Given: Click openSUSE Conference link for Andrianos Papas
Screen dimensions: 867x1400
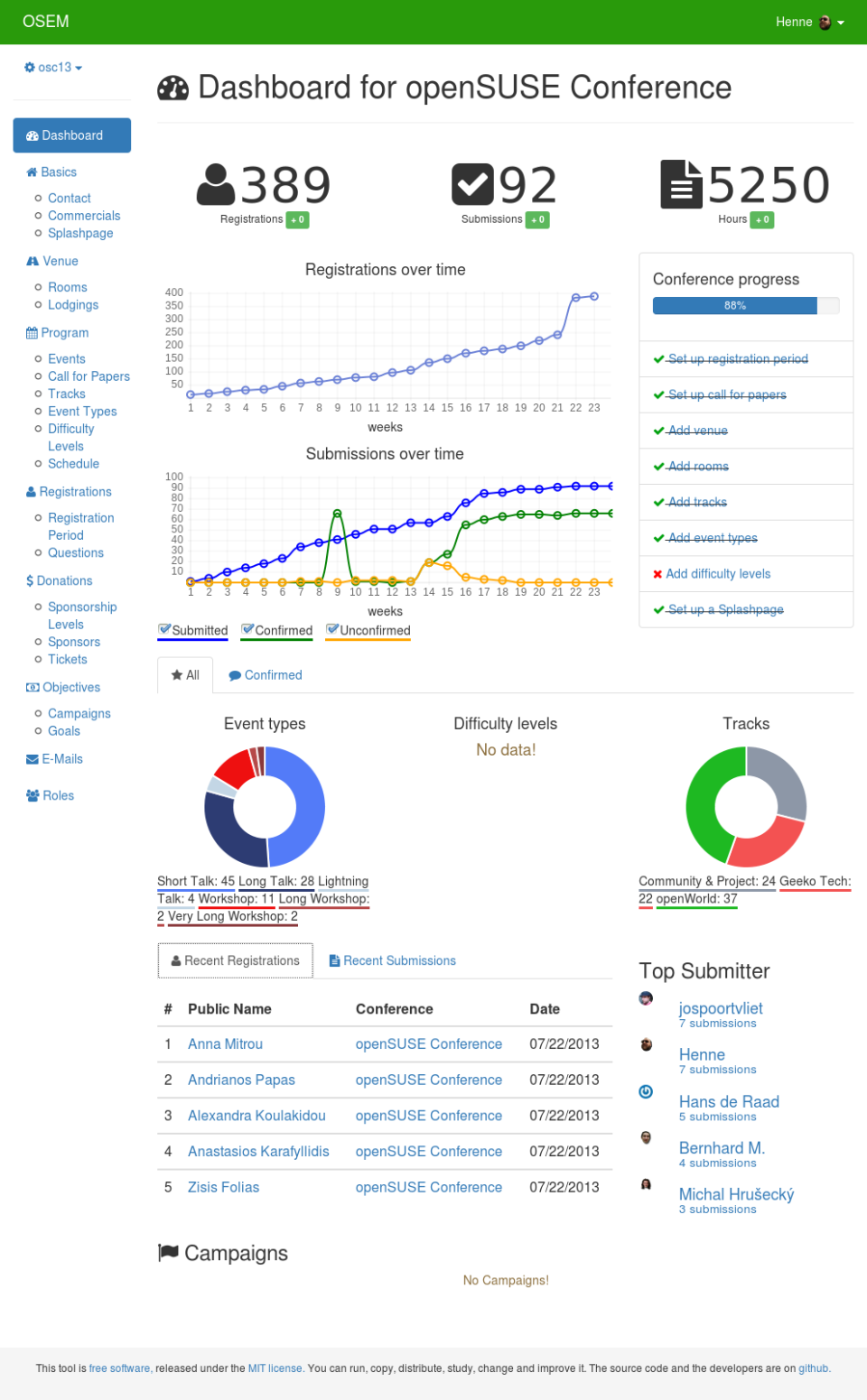Looking at the screenshot, I should (429, 1080).
